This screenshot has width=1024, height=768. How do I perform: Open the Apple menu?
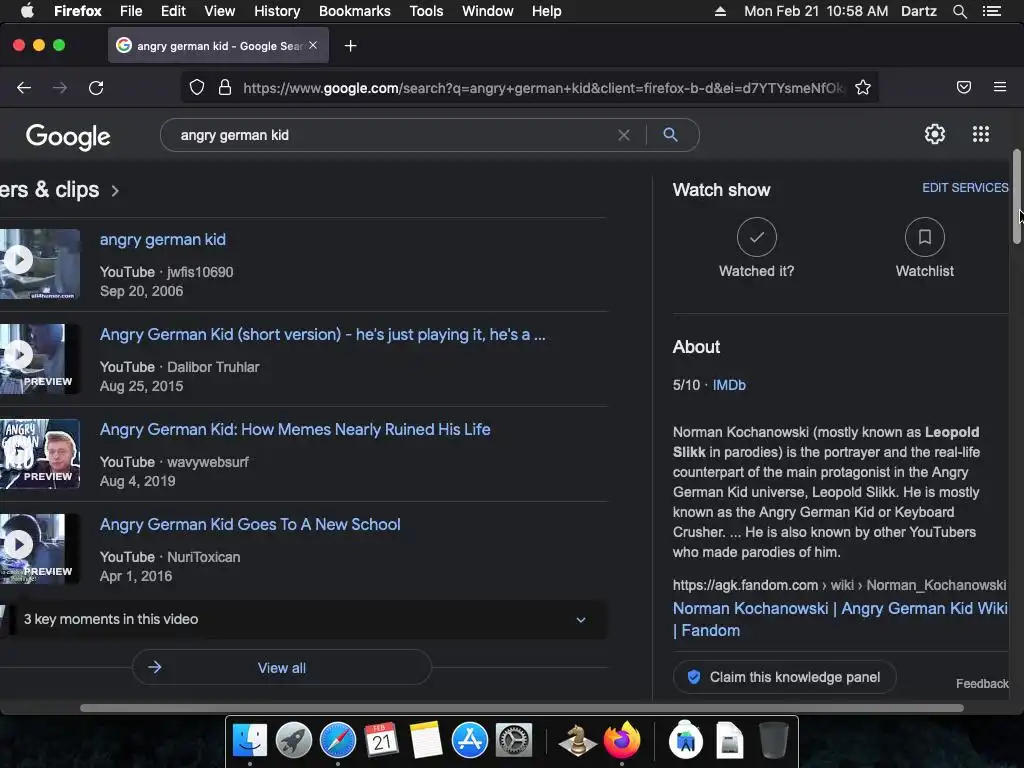27,11
